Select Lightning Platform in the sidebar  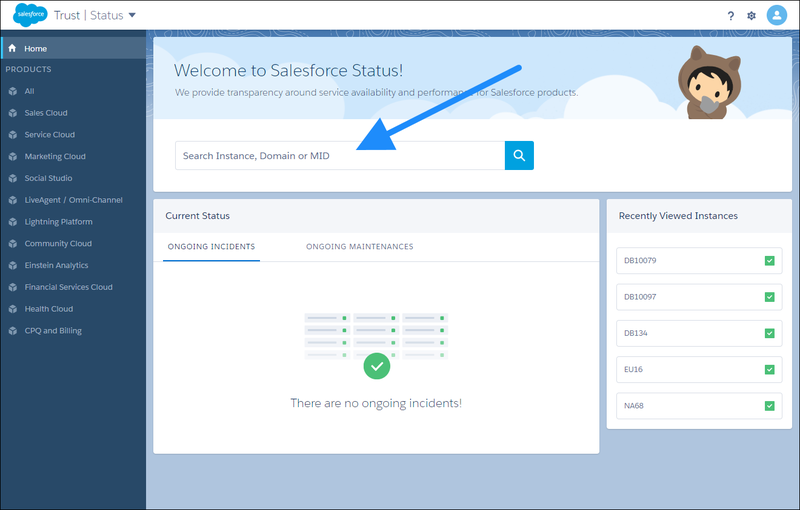point(59,222)
